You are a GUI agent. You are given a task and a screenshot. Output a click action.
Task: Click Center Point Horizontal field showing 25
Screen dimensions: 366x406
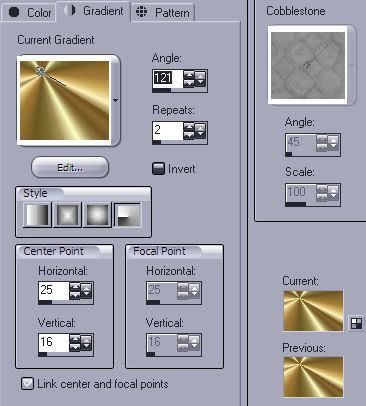pos(53,291)
